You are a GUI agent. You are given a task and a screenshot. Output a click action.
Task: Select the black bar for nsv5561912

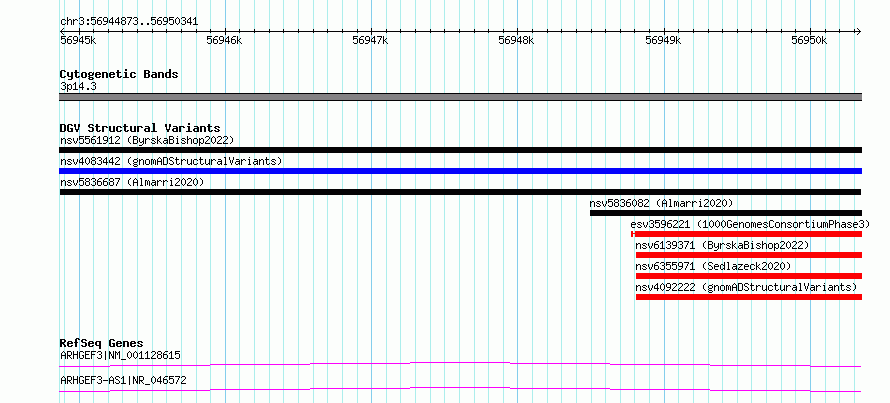pos(460,150)
